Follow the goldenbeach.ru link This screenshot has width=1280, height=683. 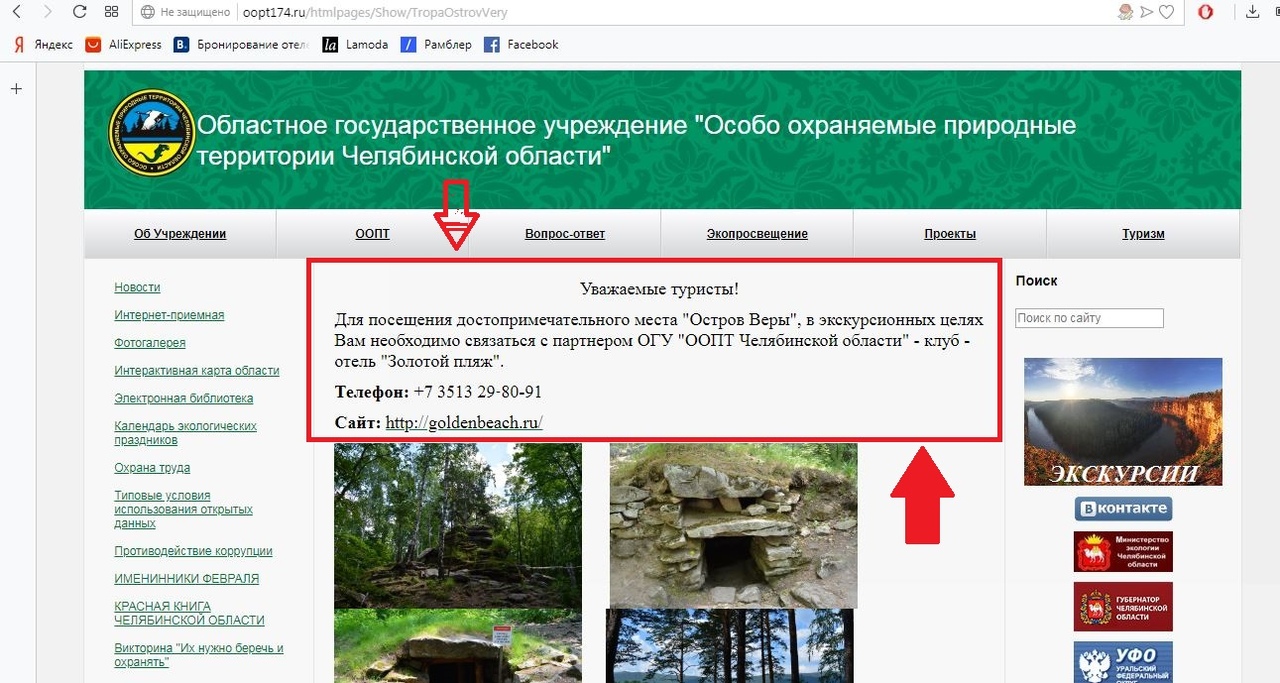464,422
